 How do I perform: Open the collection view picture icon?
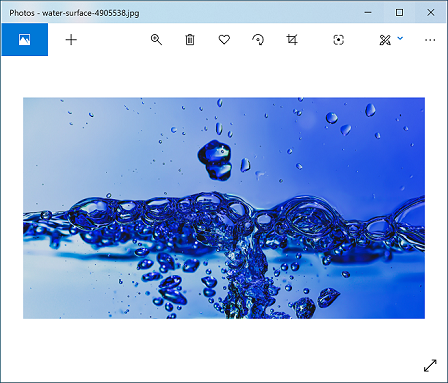point(24,40)
